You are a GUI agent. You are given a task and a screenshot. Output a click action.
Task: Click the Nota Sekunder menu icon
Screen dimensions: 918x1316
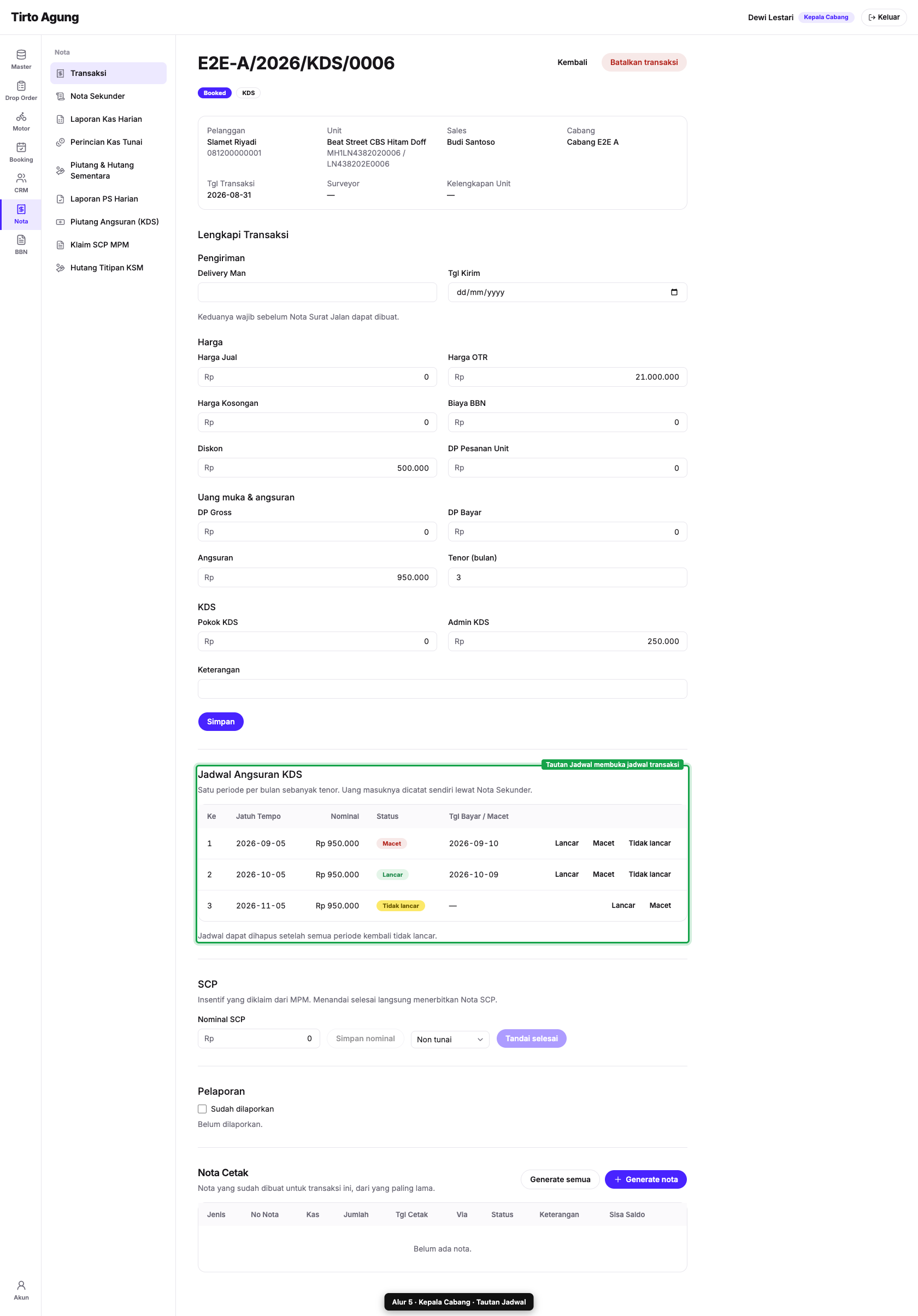point(60,96)
